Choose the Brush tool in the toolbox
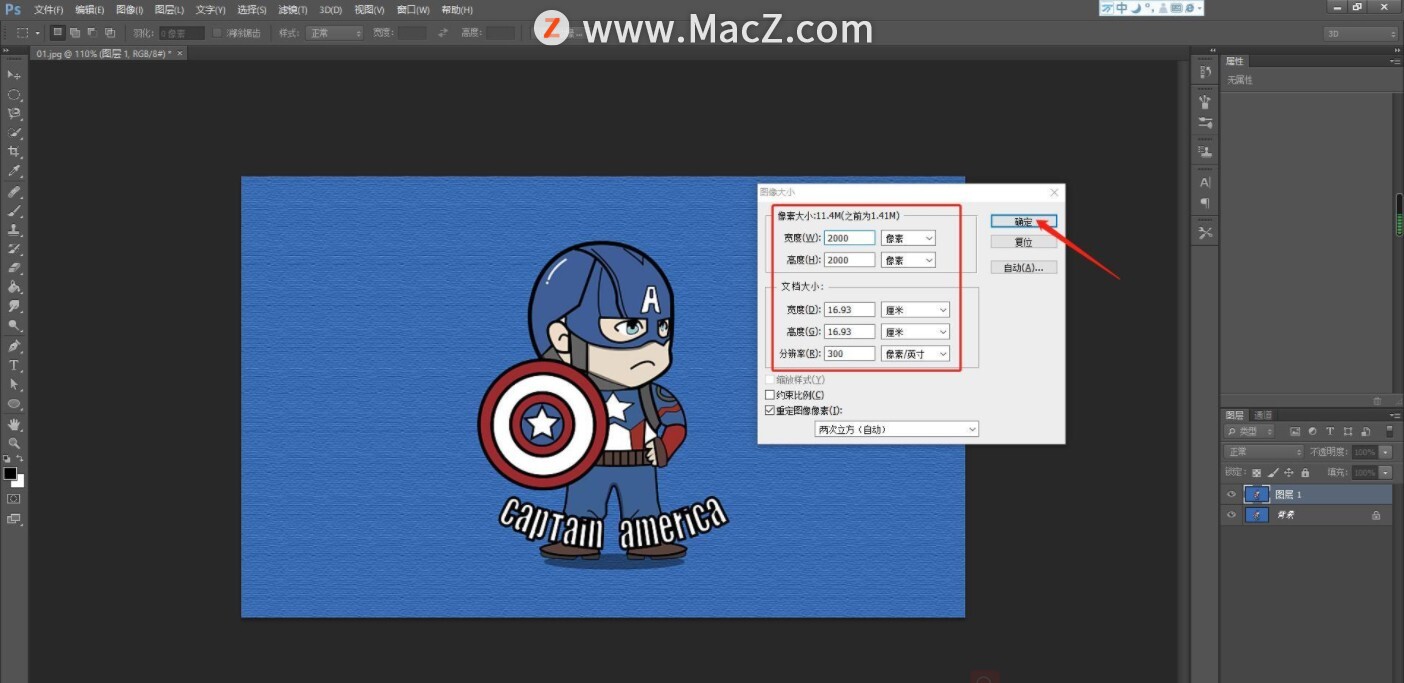The width and height of the screenshot is (1404, 683). click(14, 211)
